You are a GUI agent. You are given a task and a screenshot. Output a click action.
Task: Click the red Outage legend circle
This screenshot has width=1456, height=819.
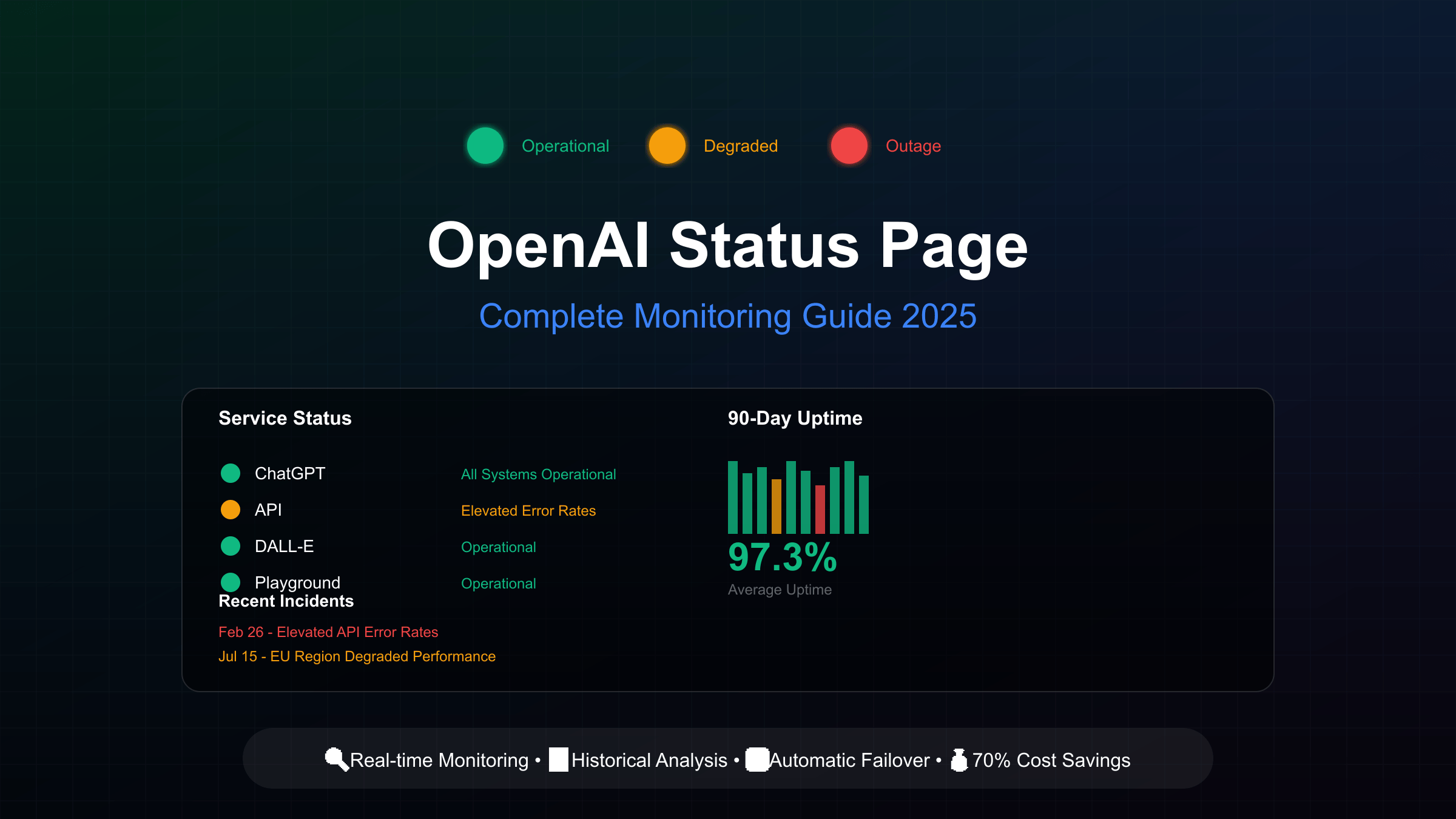point(849,146)
